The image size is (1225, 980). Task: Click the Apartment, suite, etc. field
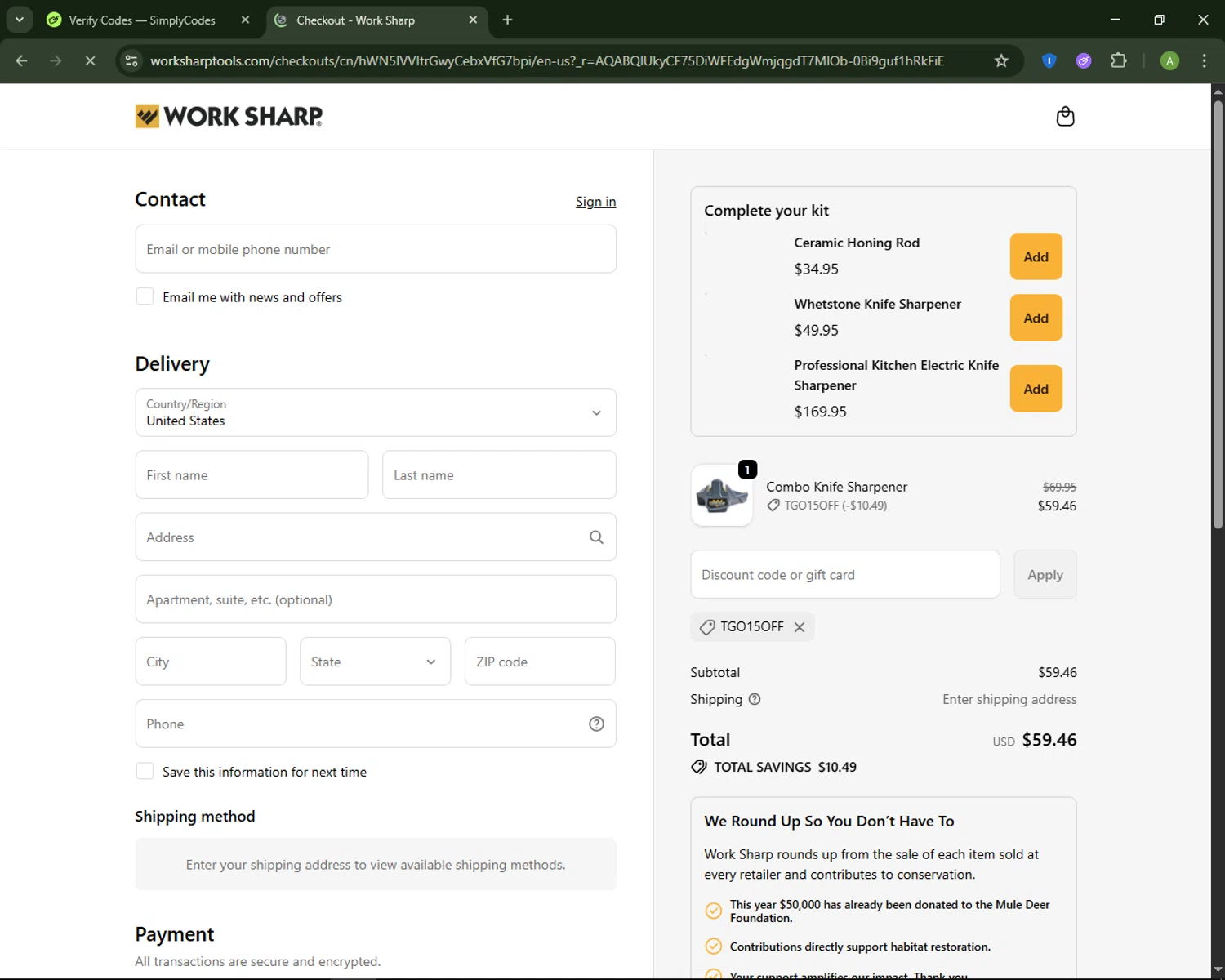pyautogui.click(x=376, y=599)
